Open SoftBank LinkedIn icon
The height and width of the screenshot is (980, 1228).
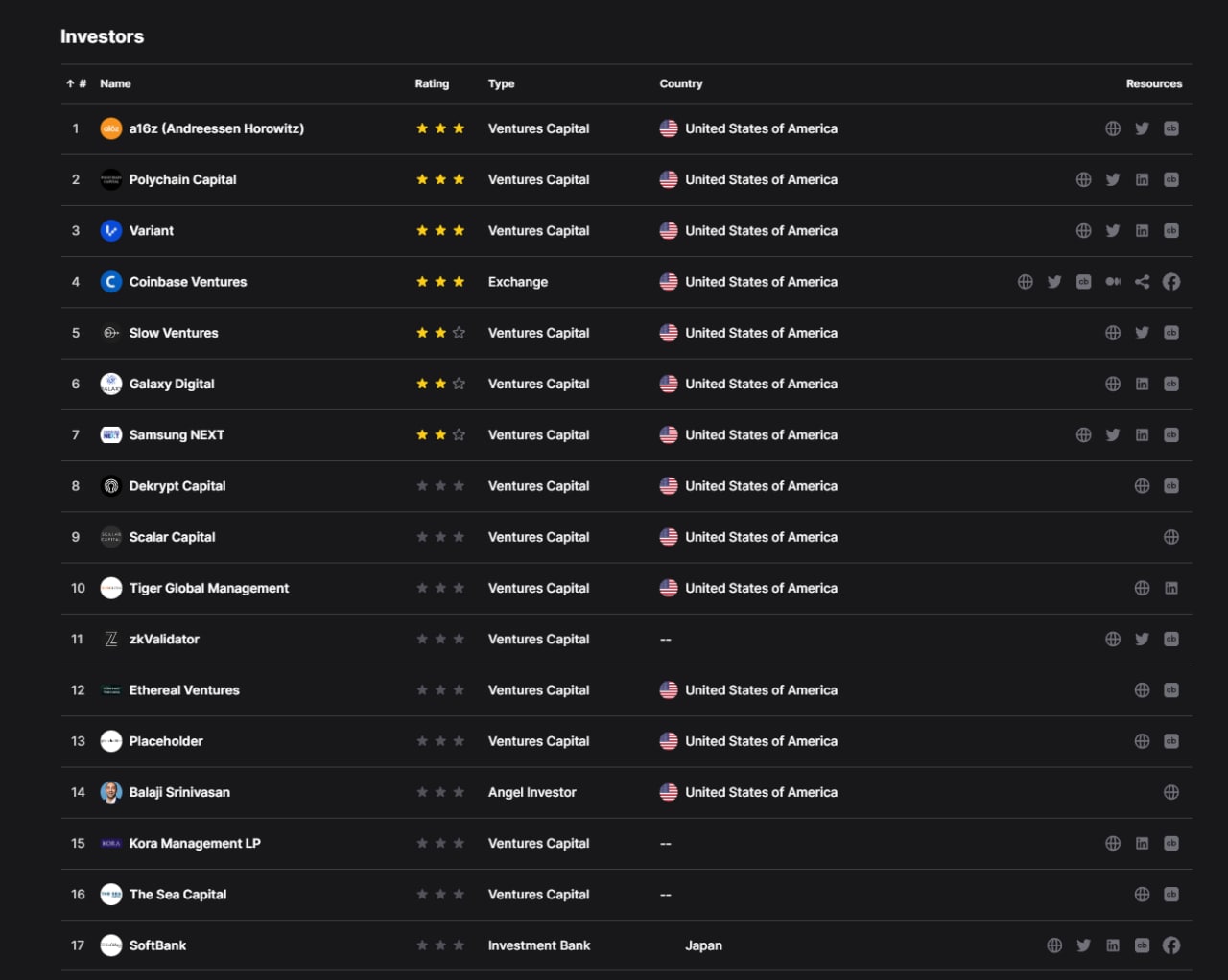tap(1113, 945)
